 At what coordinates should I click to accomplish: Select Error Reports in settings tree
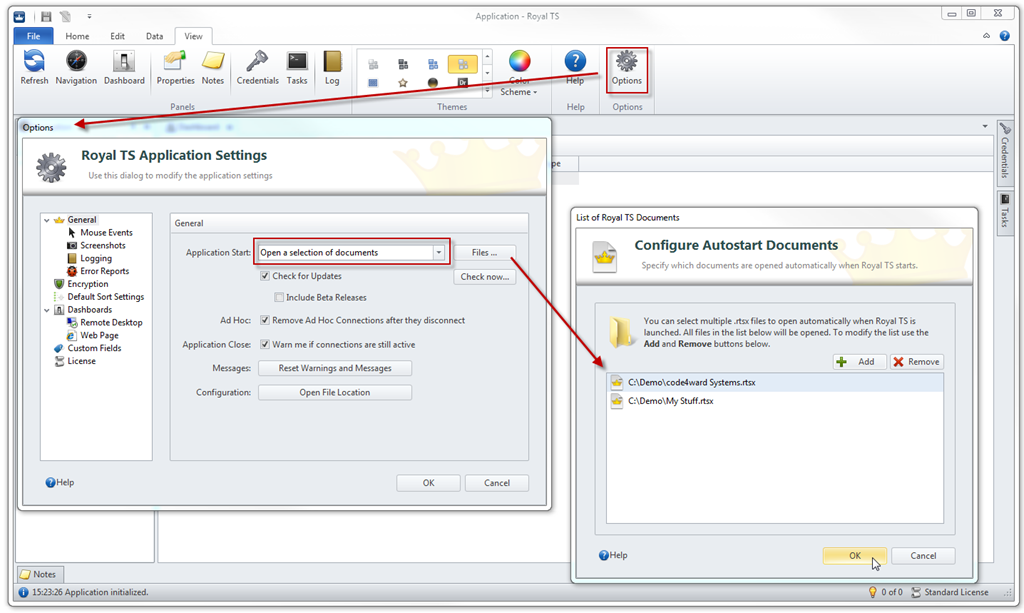pyautogui.click(x=104, y=271)
